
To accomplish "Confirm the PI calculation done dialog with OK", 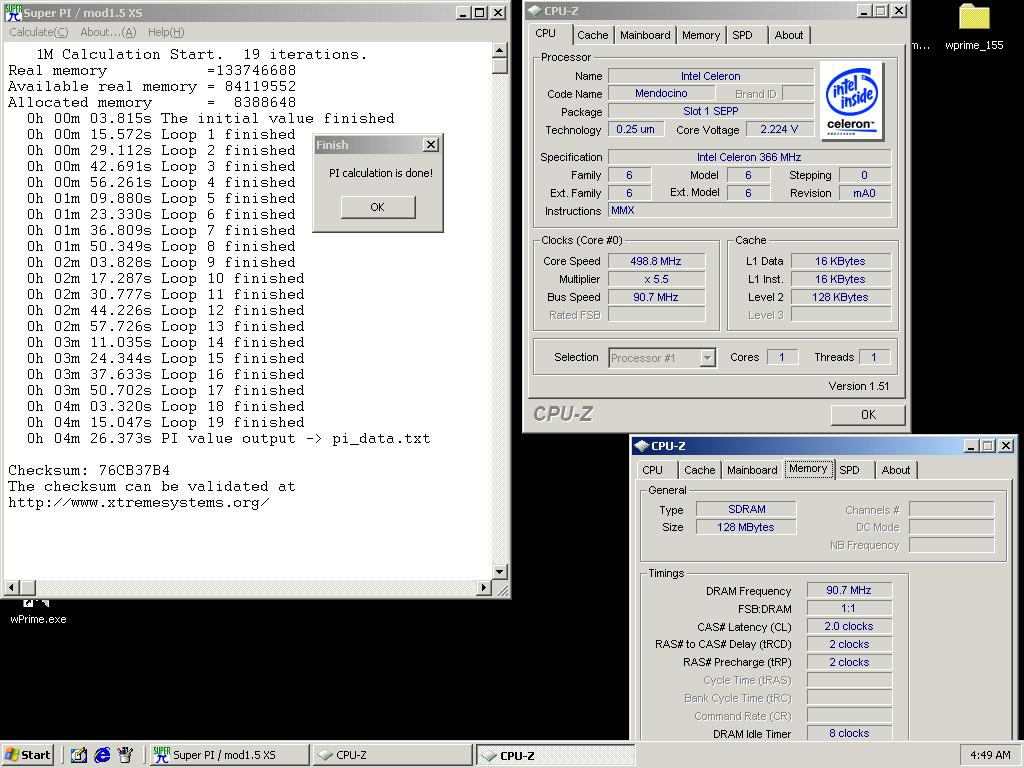I will click(377, 207).
